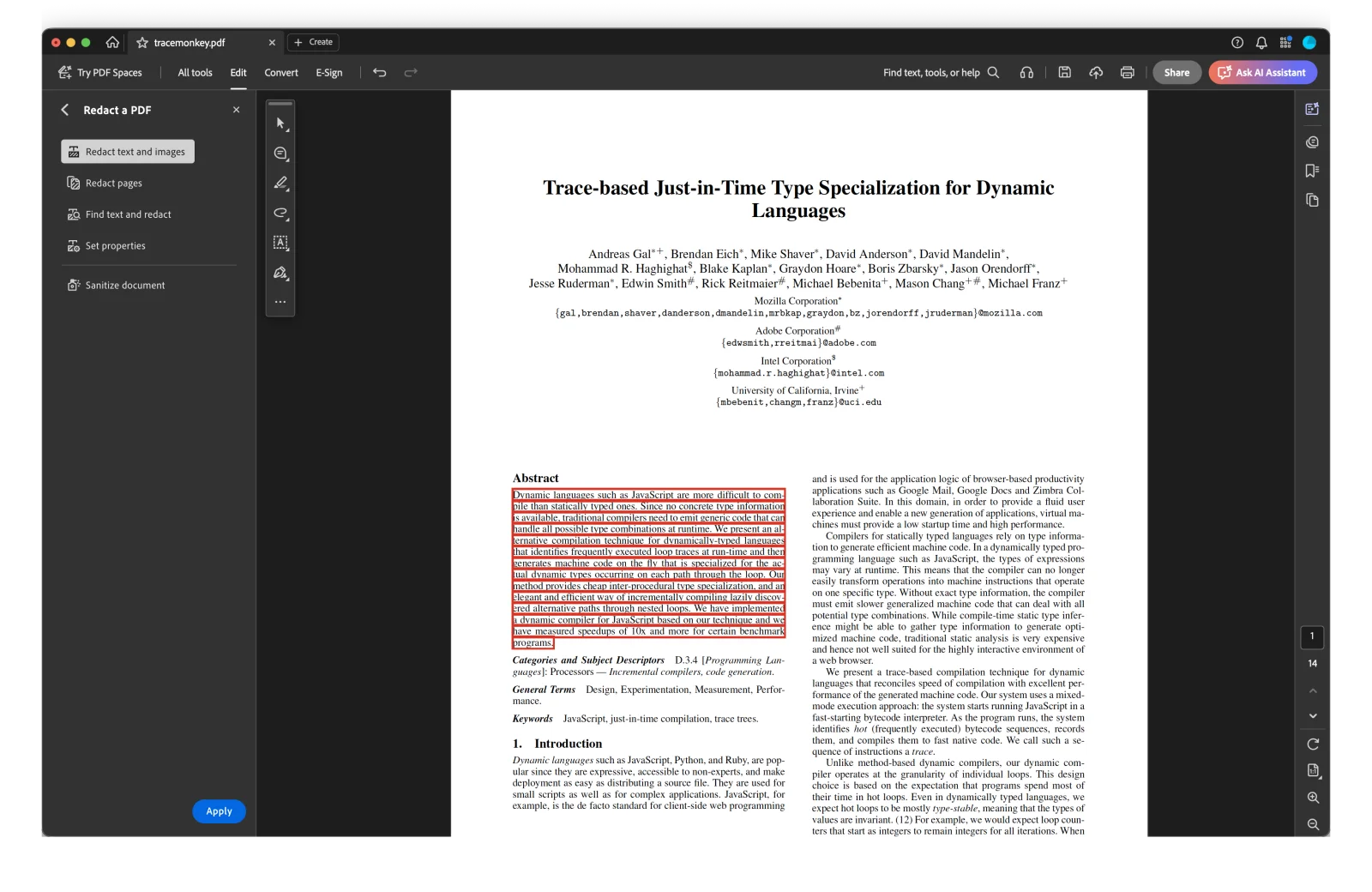Screen dimensions: 1372x892
Task: Undo the last action
Action: [380, 73]
